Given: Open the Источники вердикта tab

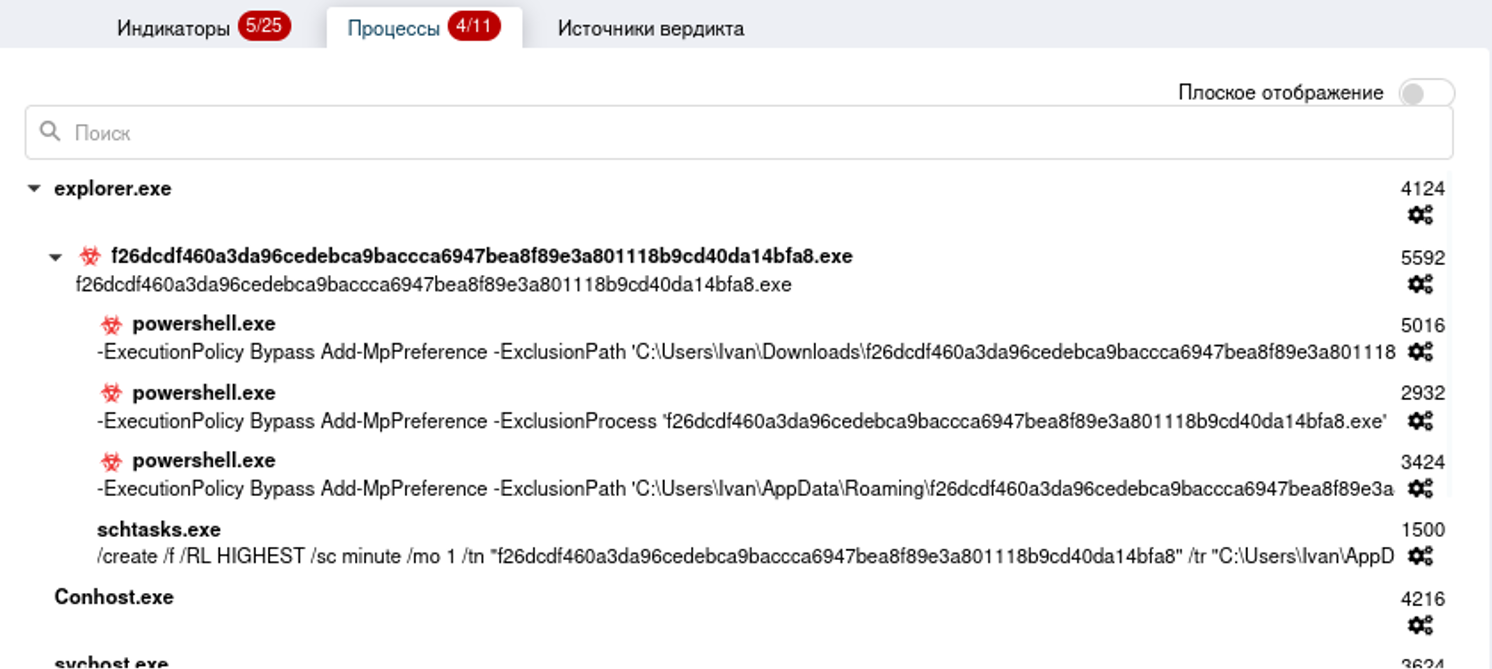Looking at the screenshot, I should pyautogui.click(x=650, y=28).
